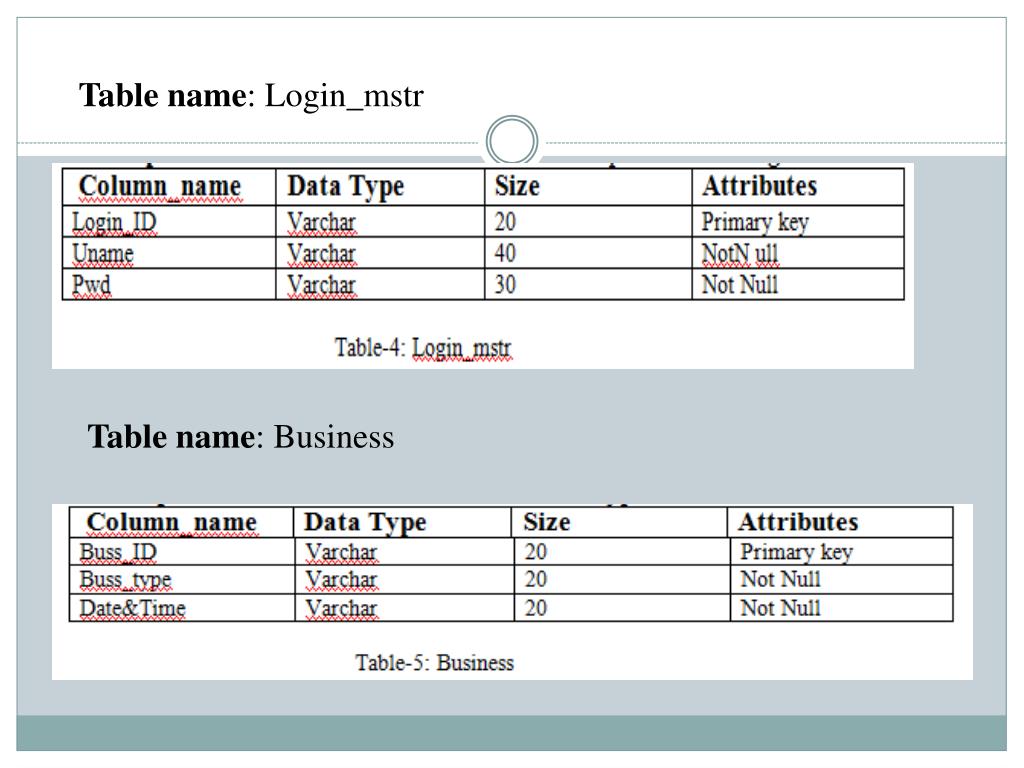Select the Buss_ID cell
This screenshot has height=768, width=1024.
pyautogui.click(x=119, y=552)
